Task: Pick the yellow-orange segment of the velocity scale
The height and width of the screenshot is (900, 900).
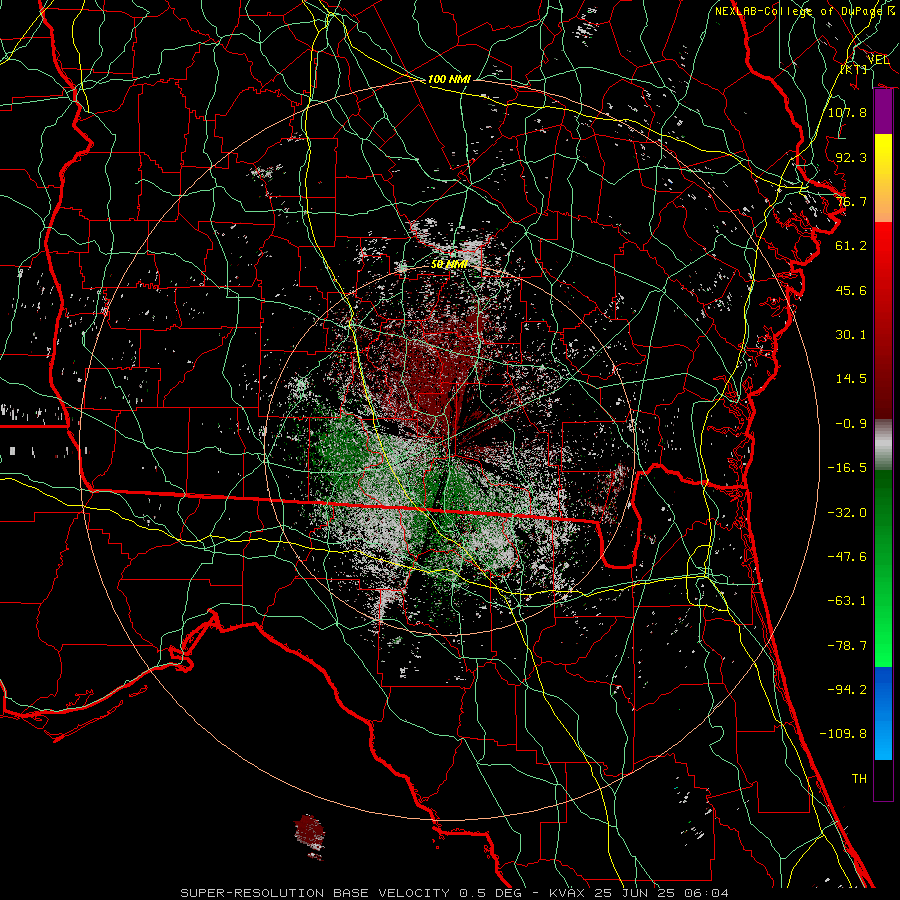Action: point(883,178)
